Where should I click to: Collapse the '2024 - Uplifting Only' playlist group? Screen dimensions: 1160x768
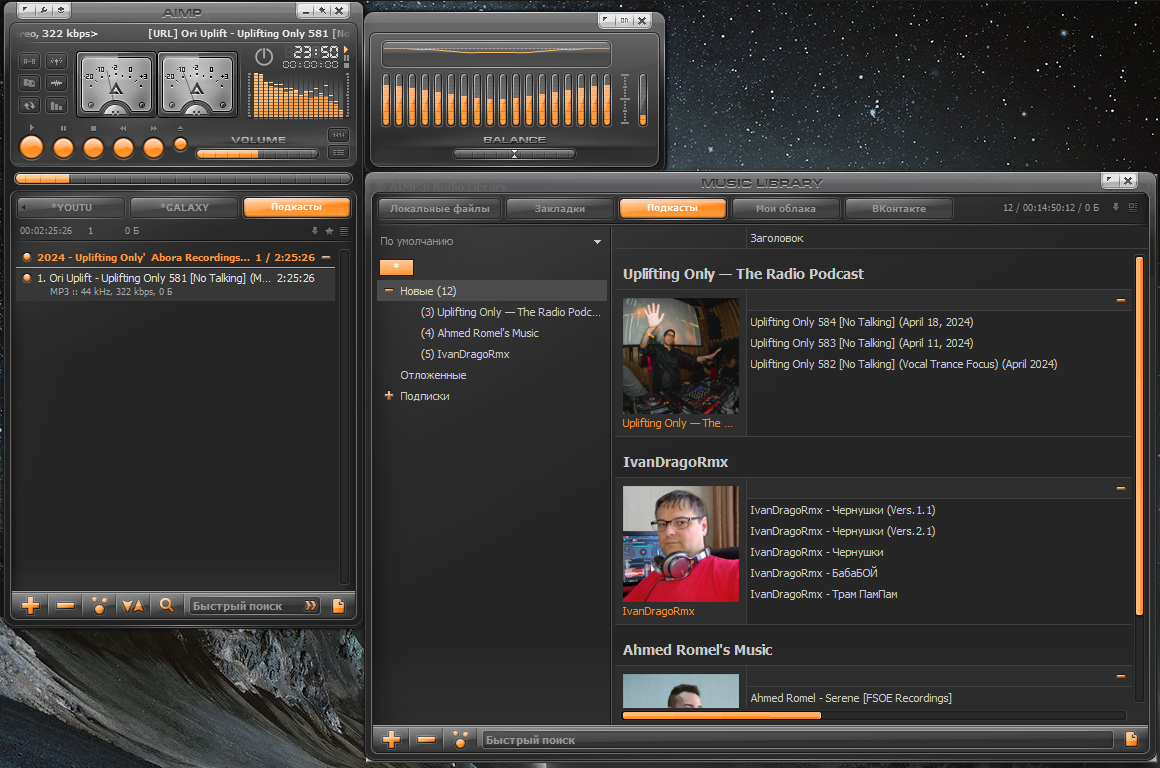326,257
